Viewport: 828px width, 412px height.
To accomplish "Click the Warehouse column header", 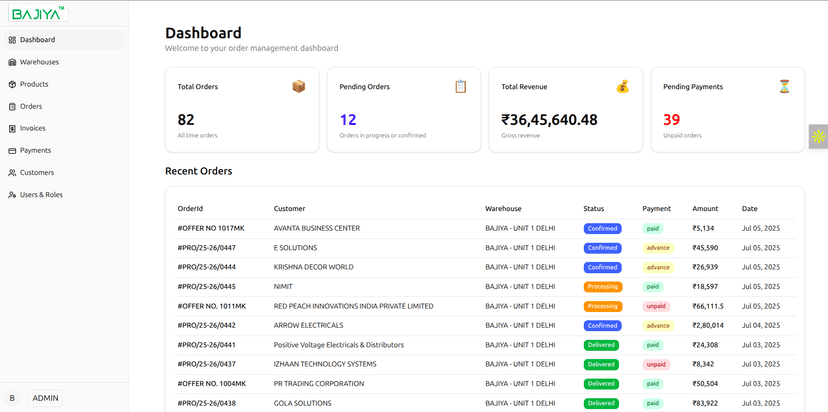I will pos(503,209).
